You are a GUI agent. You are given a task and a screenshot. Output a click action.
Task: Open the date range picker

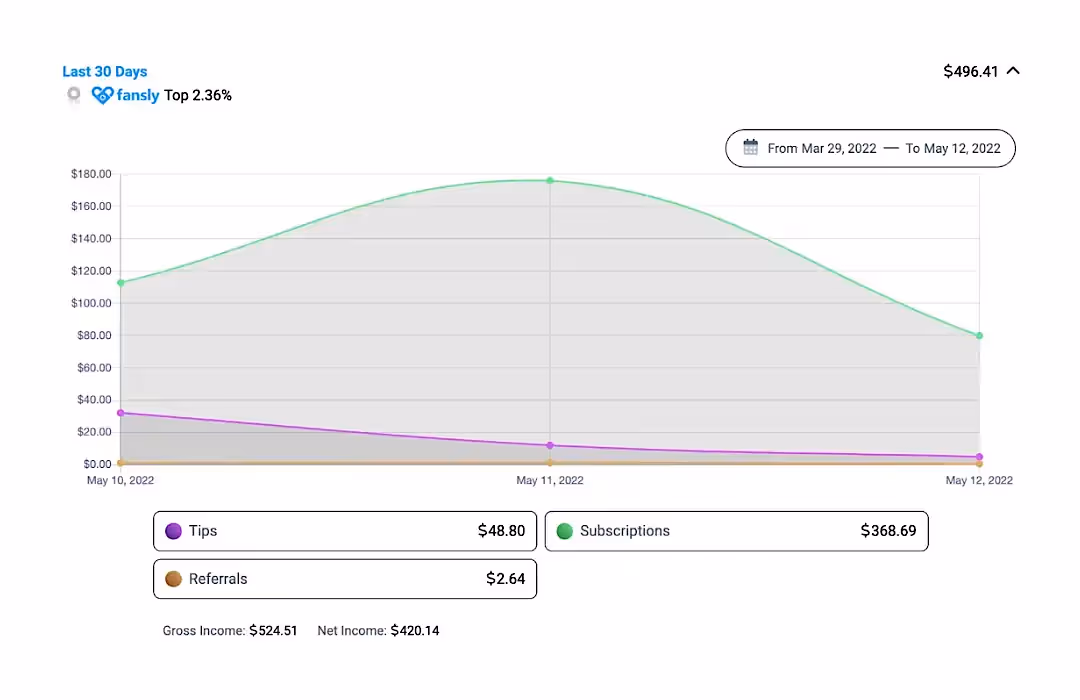click(870, 148)
